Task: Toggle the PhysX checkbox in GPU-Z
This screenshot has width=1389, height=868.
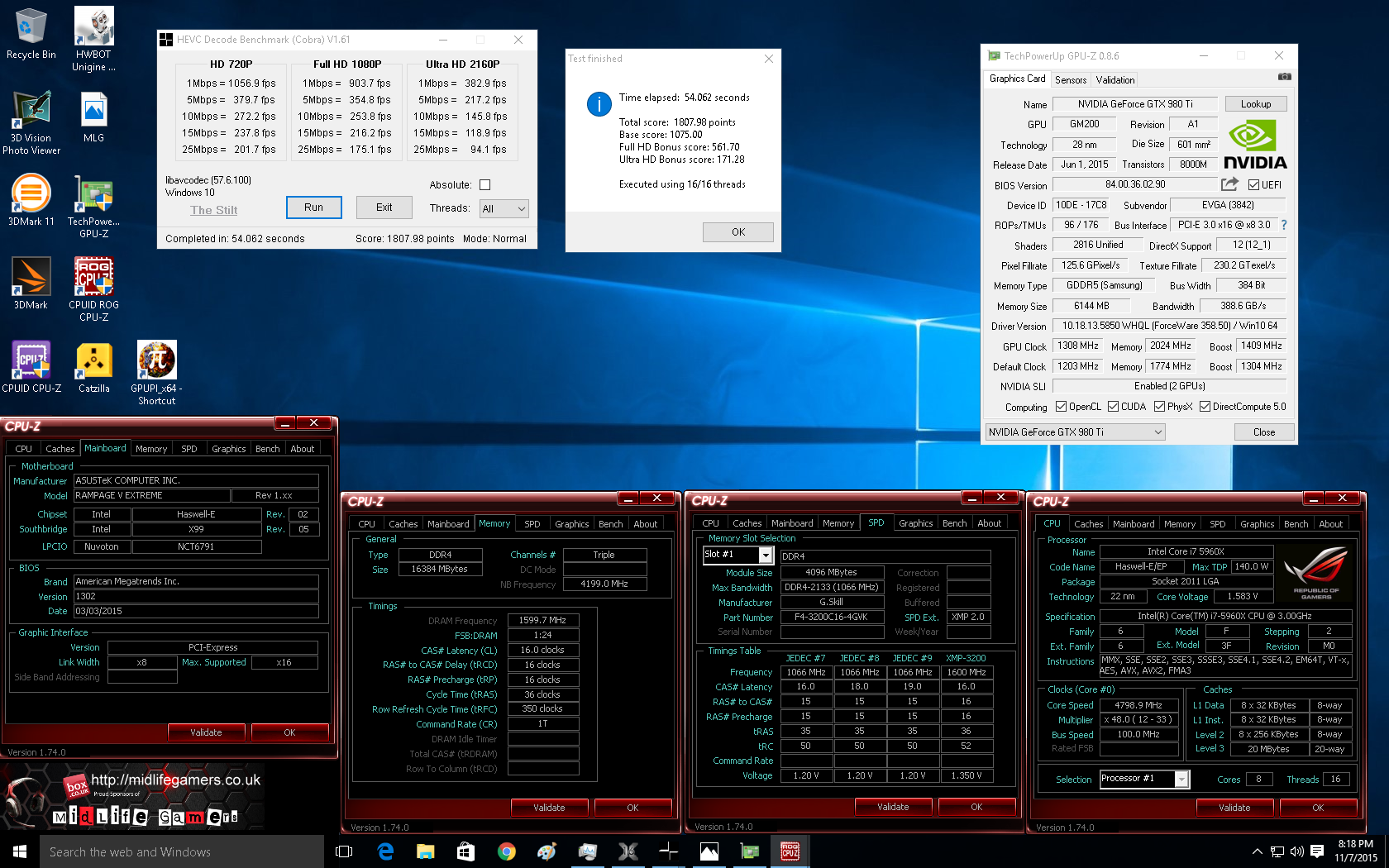Action: pyautogui.click(x=1159, y=407)
